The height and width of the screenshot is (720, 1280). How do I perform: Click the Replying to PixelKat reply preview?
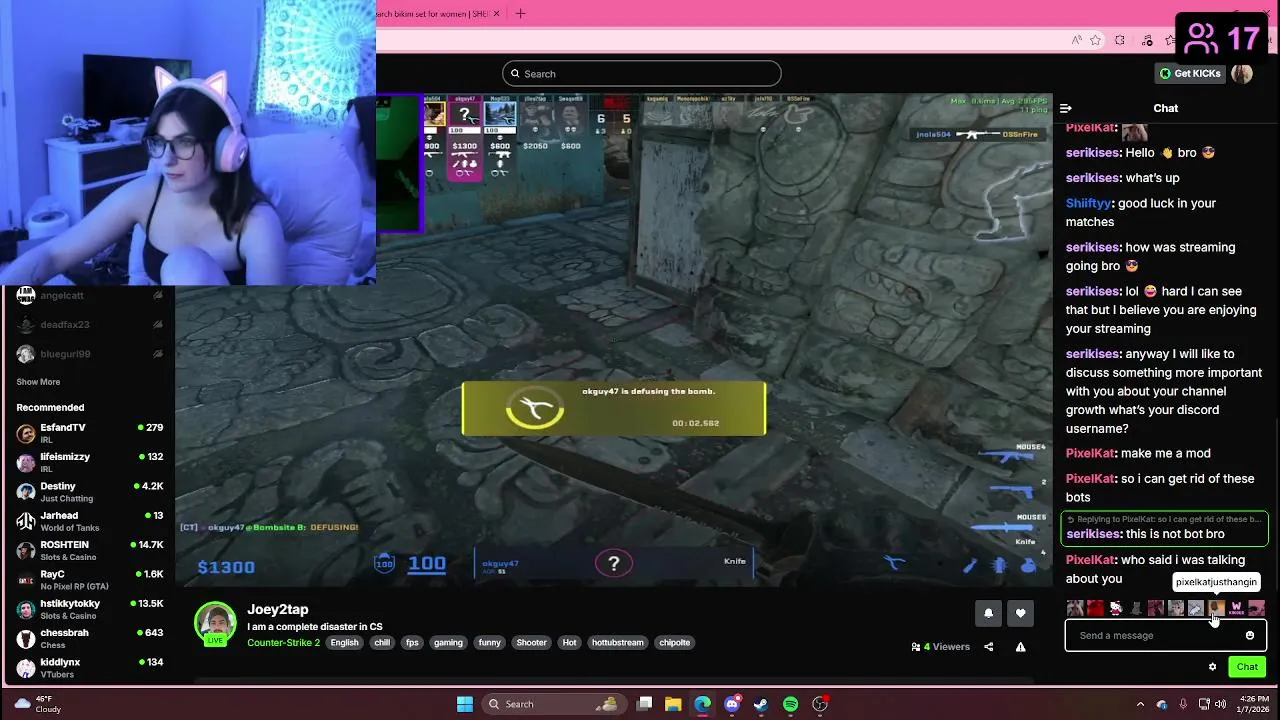click(1165, 519)
